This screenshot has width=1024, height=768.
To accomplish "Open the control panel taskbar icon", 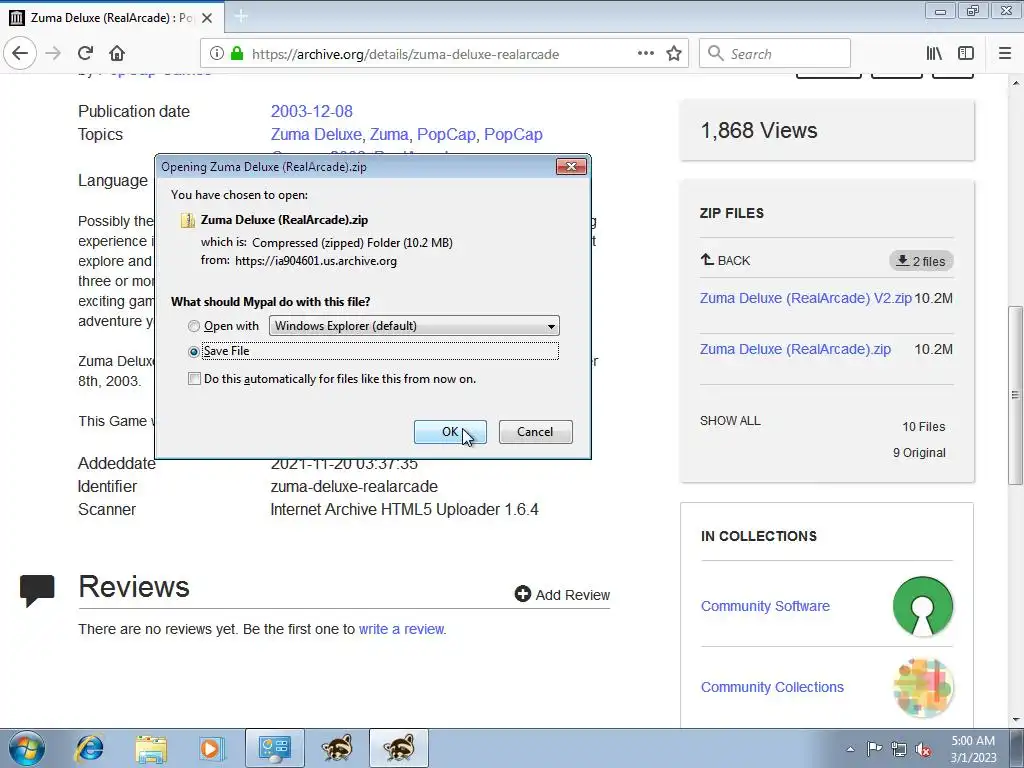I will 274,748.
